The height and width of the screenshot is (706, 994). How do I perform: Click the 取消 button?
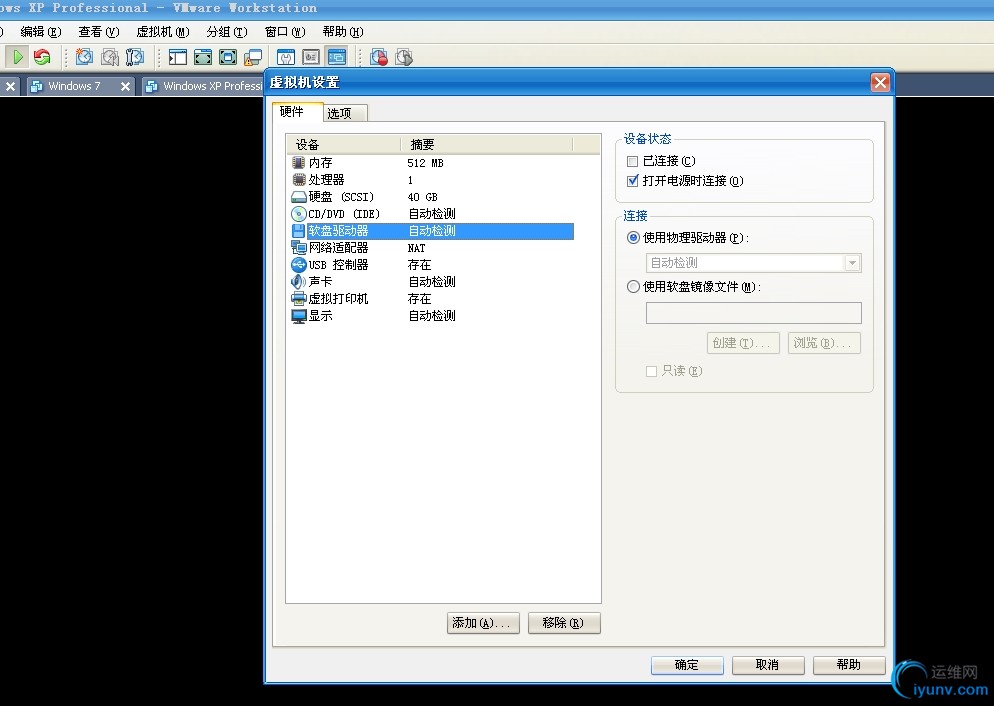tap(768, 665)
